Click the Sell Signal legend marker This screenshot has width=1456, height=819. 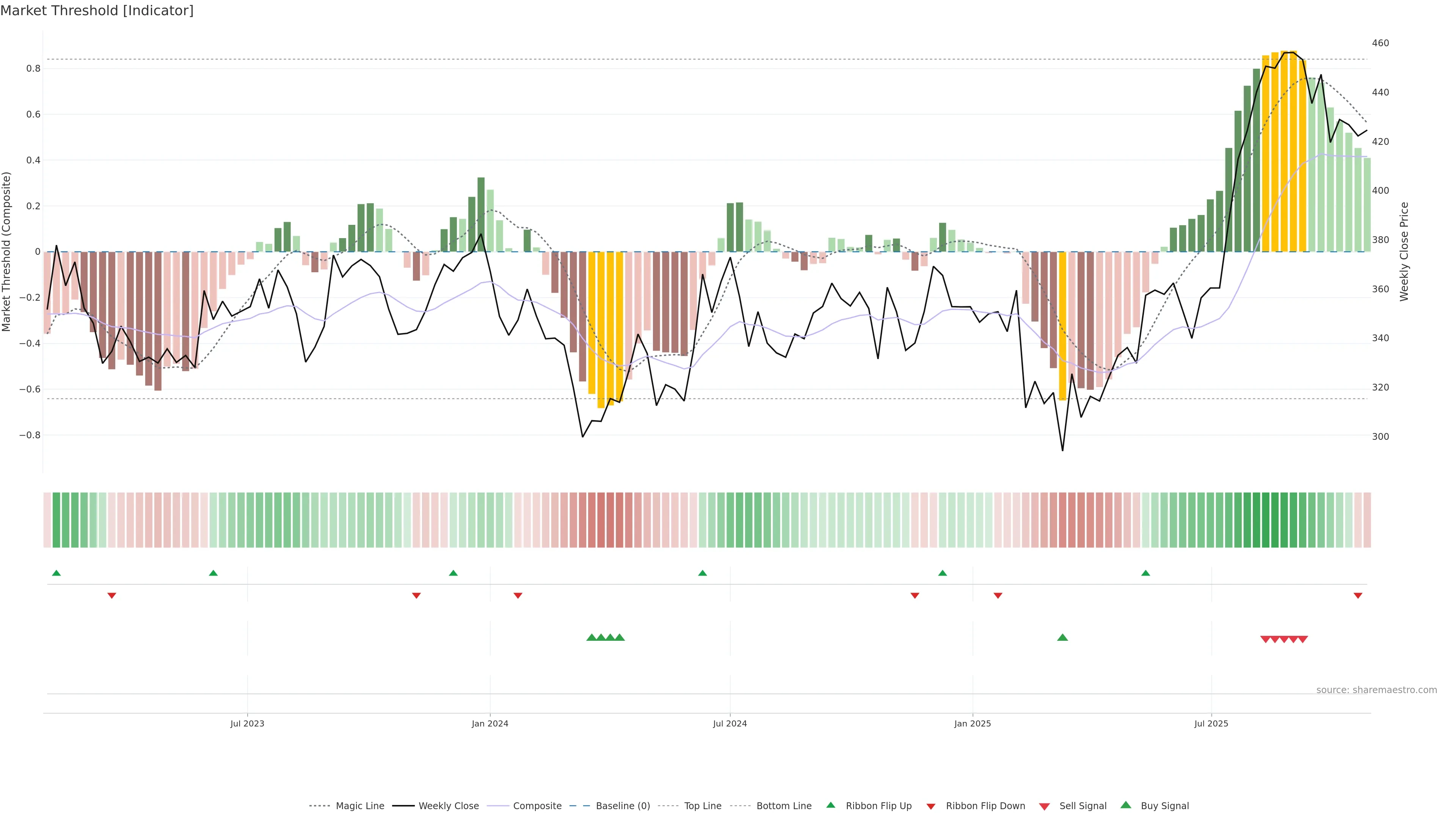click(x=1045, y=806)
